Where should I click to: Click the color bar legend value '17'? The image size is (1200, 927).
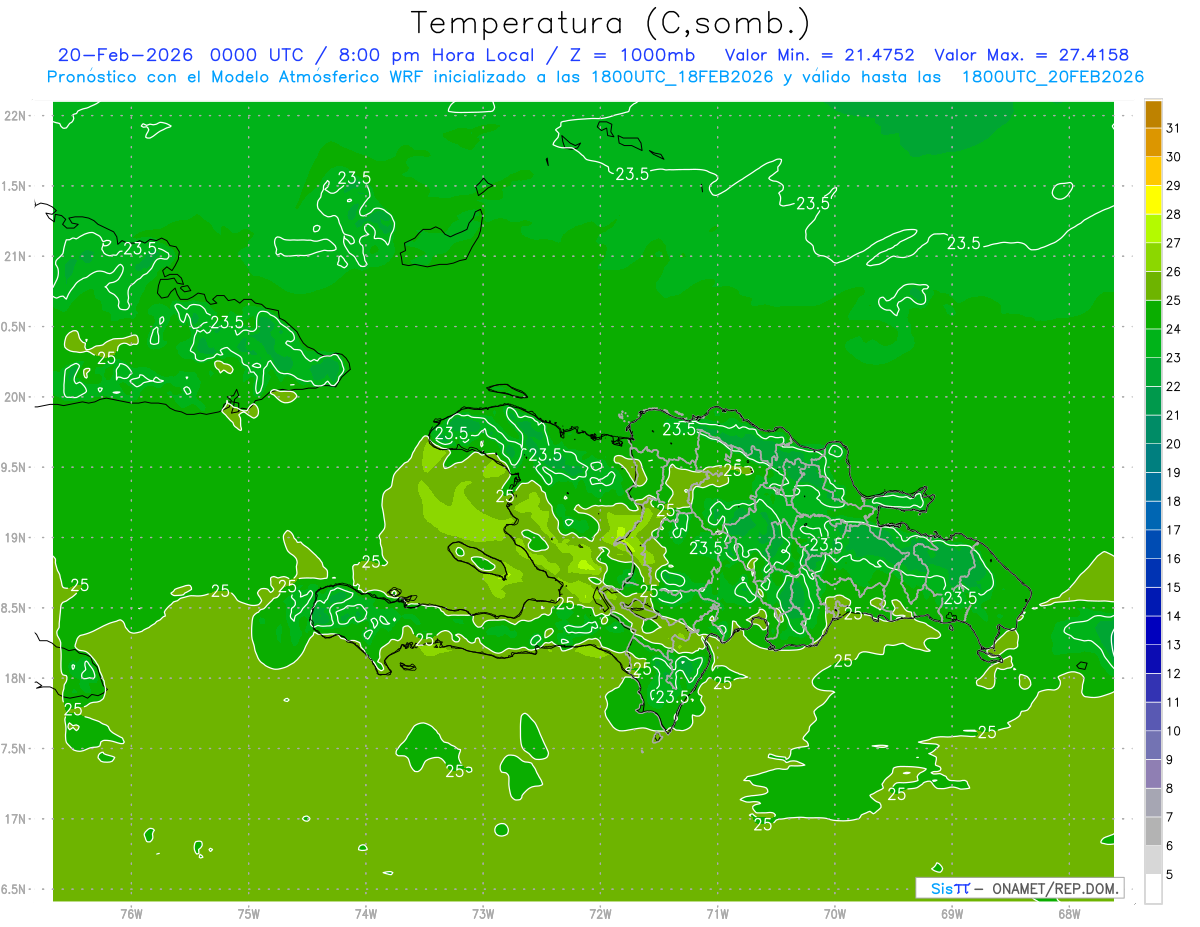point(1173,530)
